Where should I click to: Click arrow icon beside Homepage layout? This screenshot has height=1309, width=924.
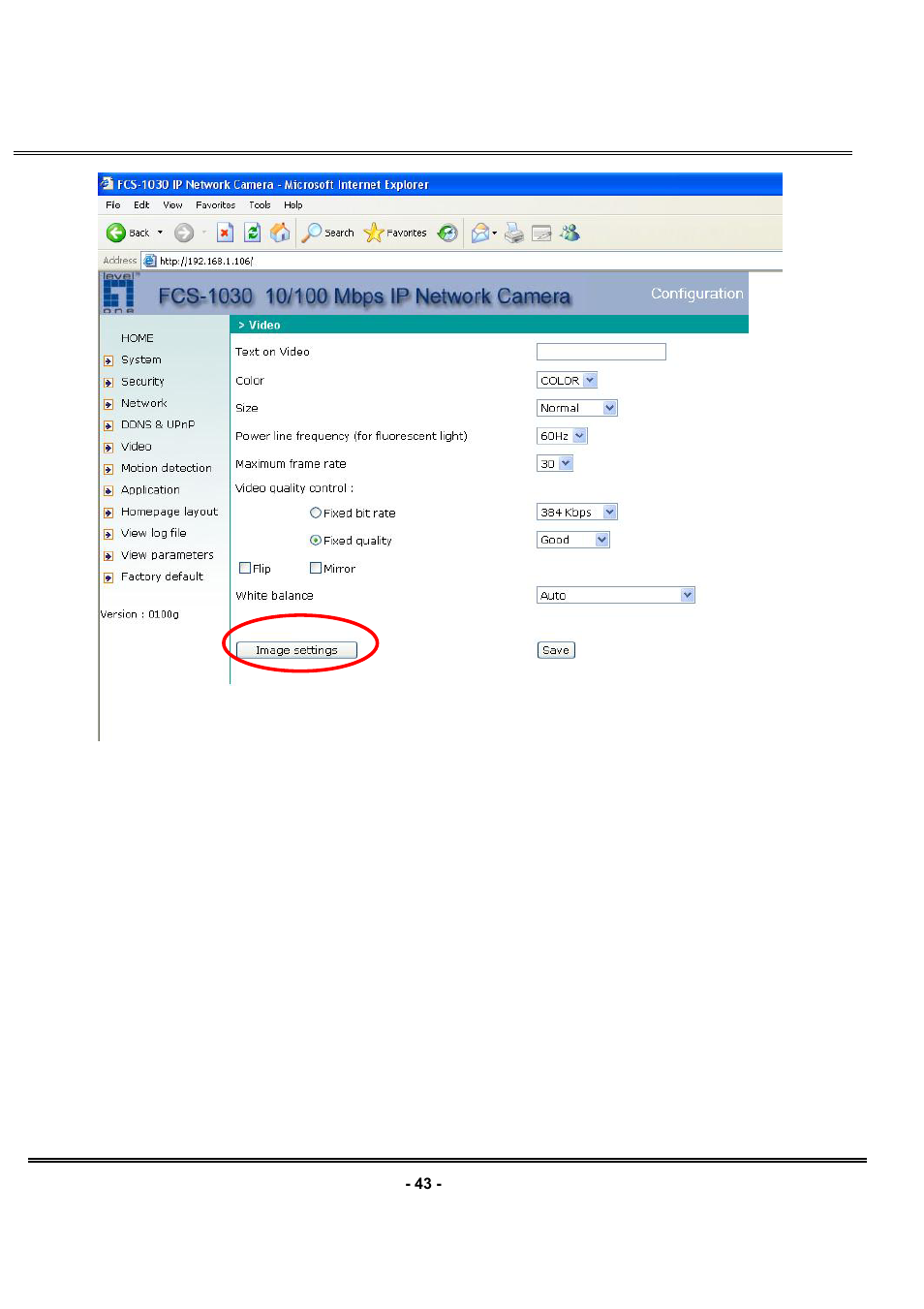pyautogui.click(x=108, y=513)
